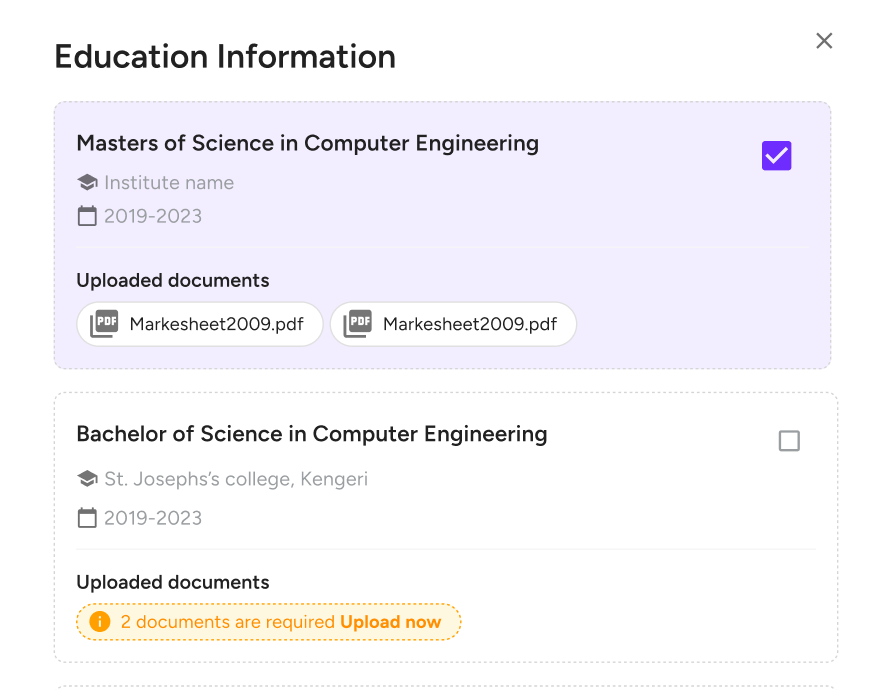
Task: Open the first Markesheet2009.pdf document name
Action: (217, 324)
